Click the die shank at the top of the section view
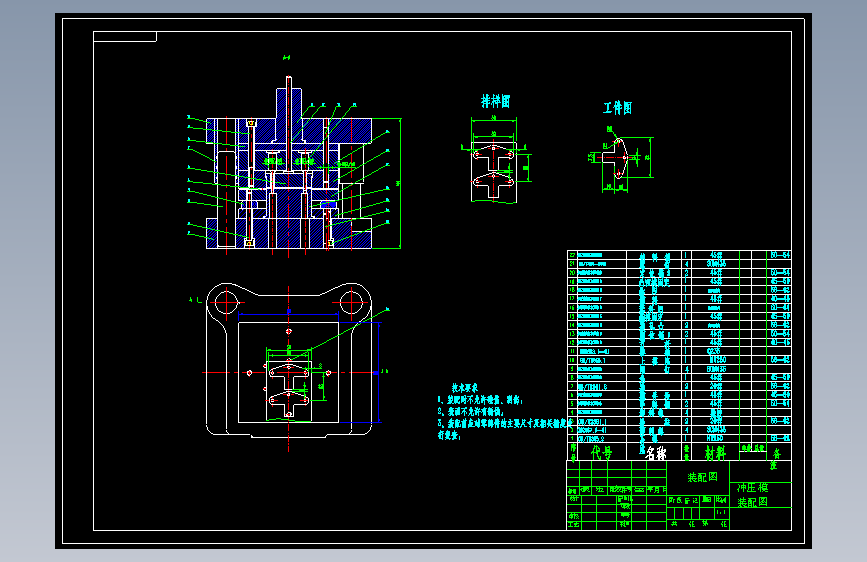The height and width of the screenshot is (562, 867). point(289,102)
